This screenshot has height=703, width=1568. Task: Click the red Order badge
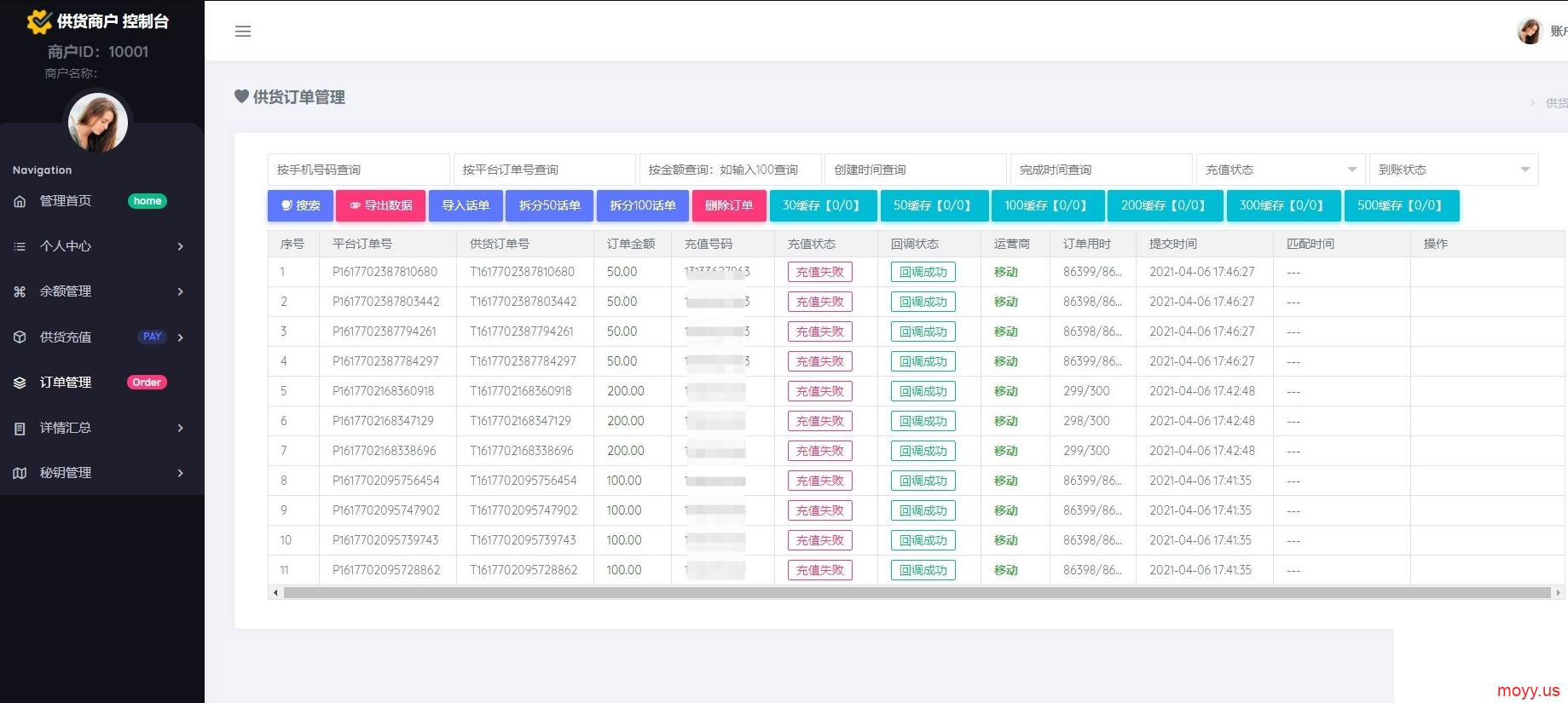click(147, 383)
